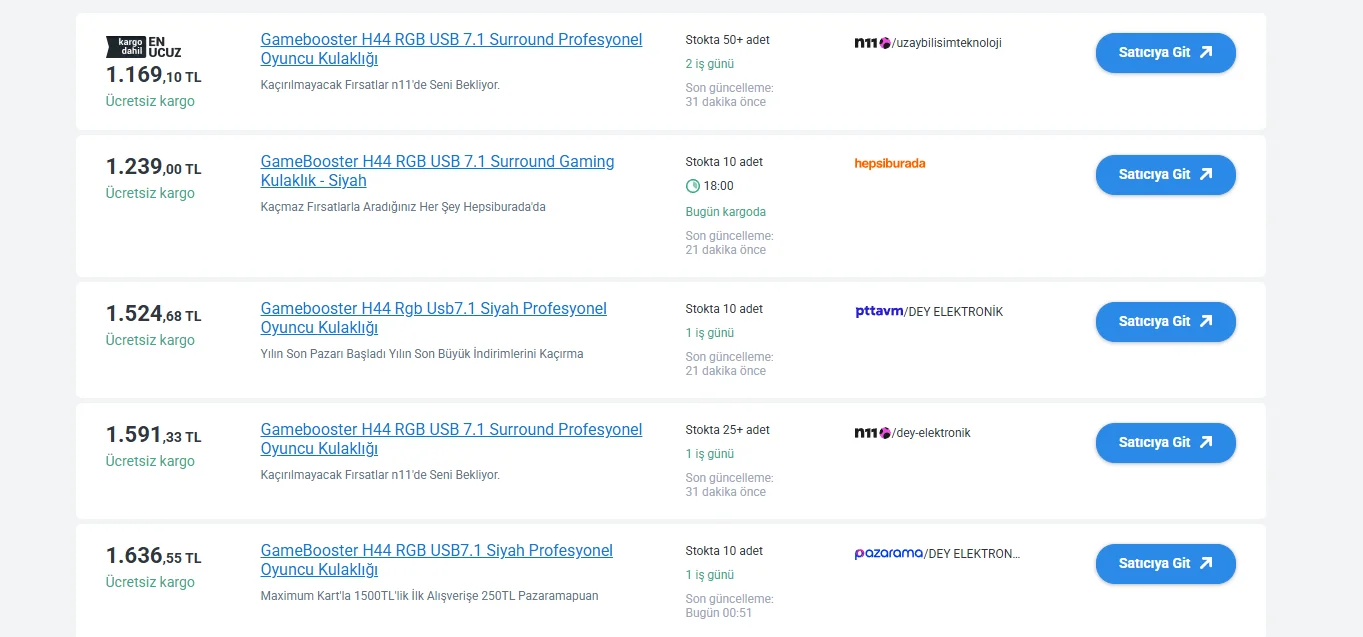The image size is (1363, 637).
Task: Click the 'kargo dahil EN UCUZ' badge
Action: (144, 47)
